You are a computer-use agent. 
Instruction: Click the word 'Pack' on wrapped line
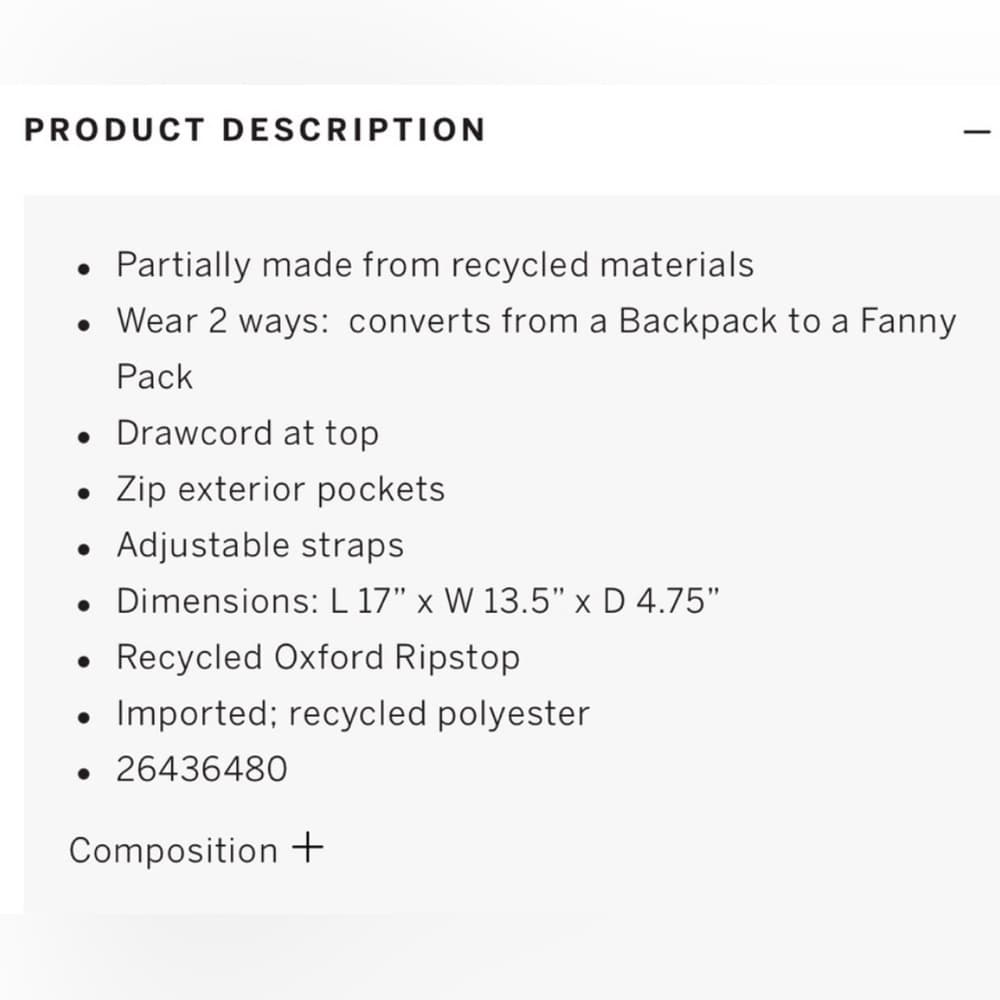tap(154, 376)
